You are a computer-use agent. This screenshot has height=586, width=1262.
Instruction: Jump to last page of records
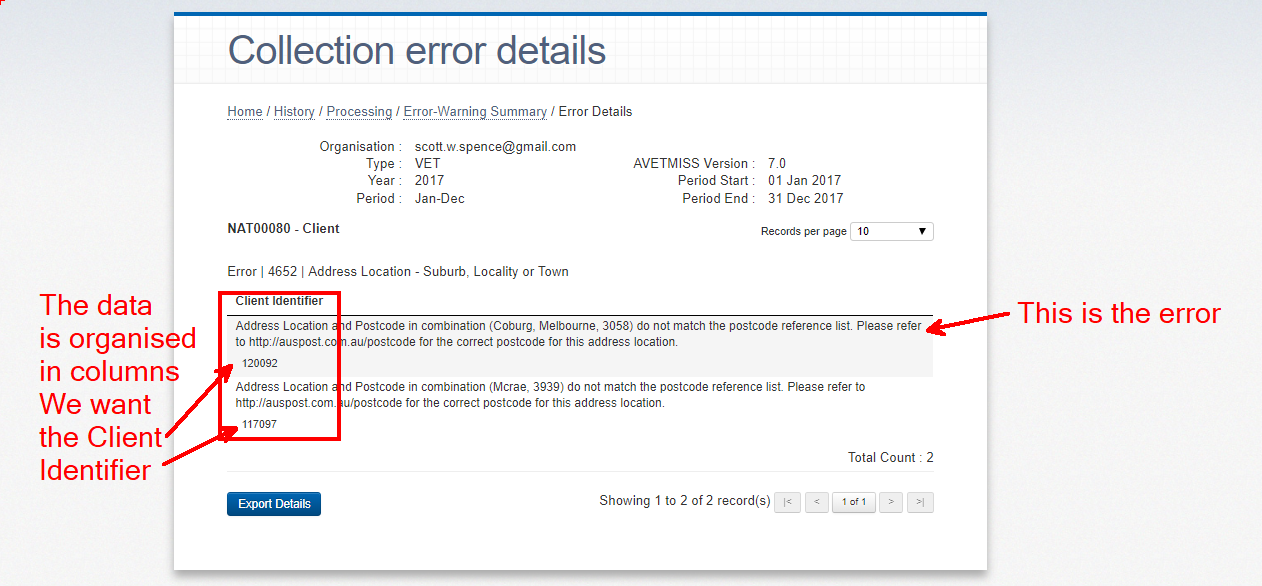[920, 502]
